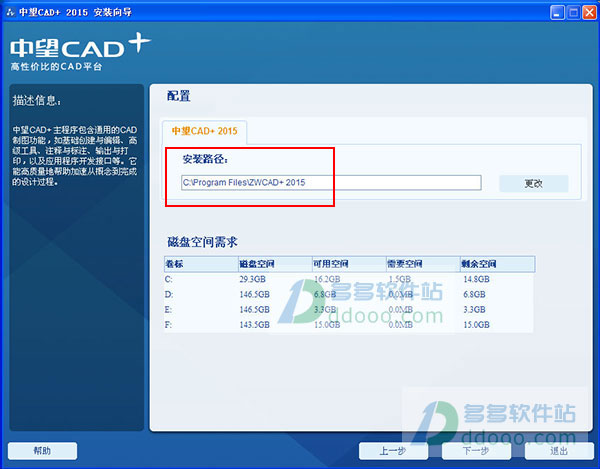Click the 磁盘空间需求 heading

[202, 242]
